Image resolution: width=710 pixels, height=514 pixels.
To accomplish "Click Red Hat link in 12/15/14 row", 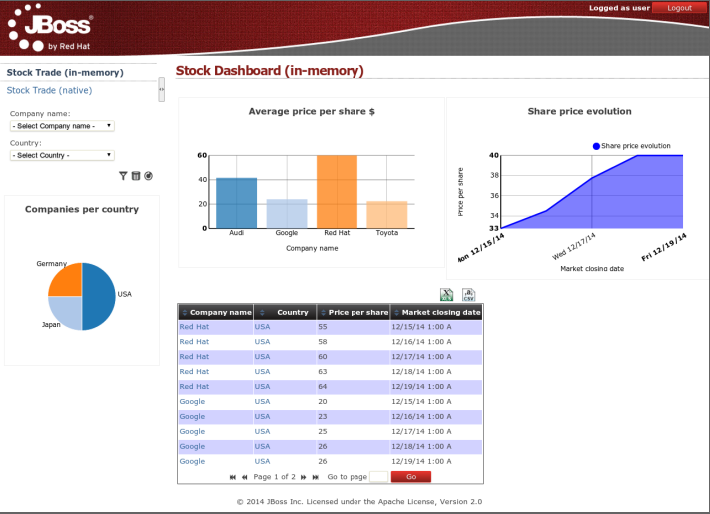I will [194, 327].
